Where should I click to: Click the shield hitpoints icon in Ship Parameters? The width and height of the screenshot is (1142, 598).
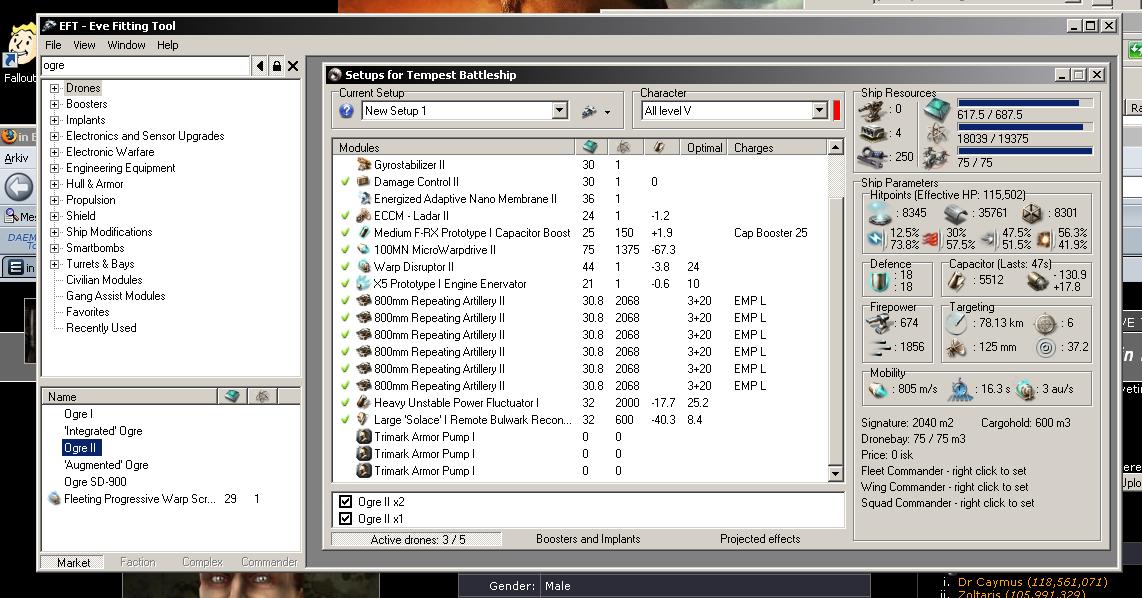[x=879, y=212]
